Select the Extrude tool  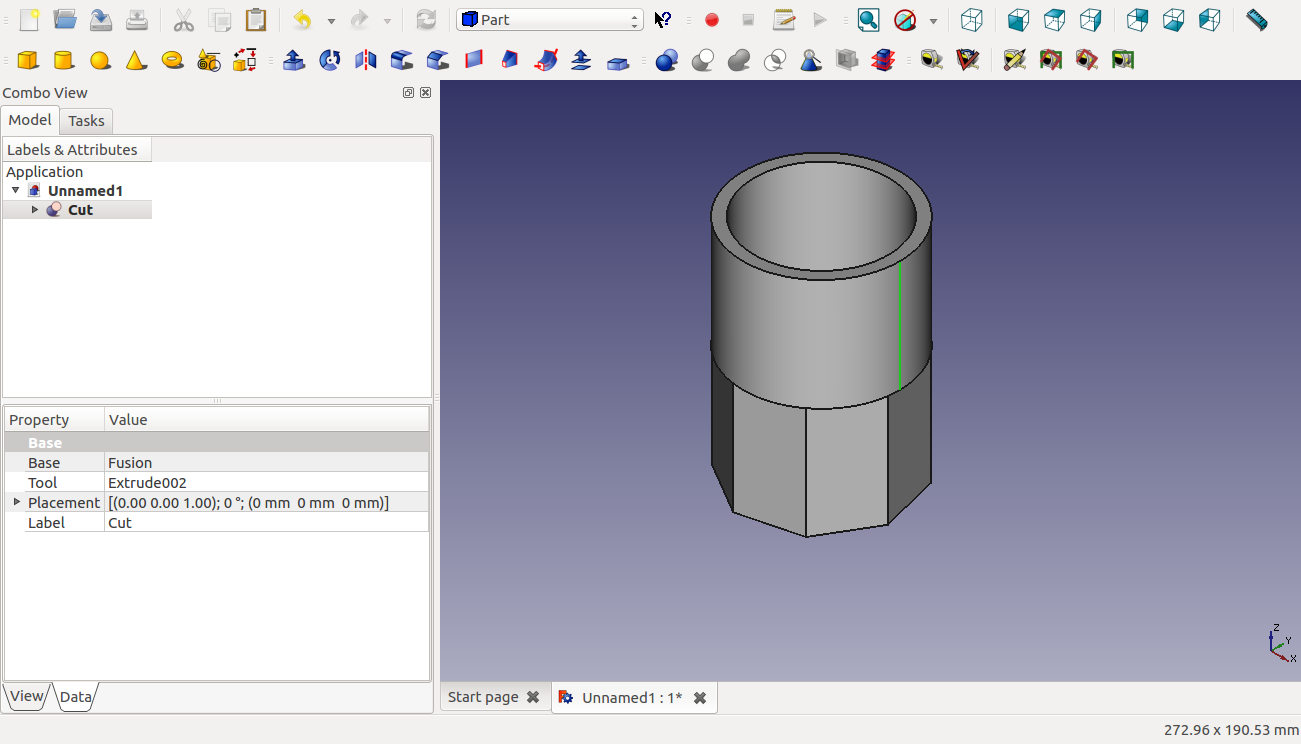point(293,60)
